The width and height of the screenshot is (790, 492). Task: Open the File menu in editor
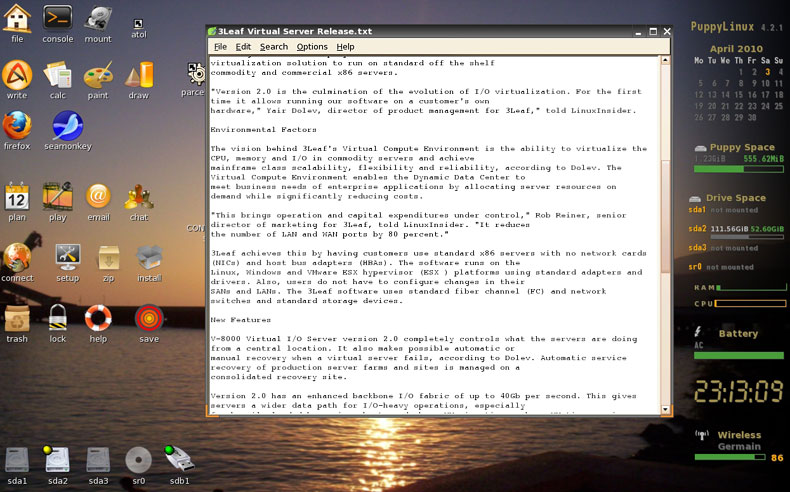[x=220, y=47]
